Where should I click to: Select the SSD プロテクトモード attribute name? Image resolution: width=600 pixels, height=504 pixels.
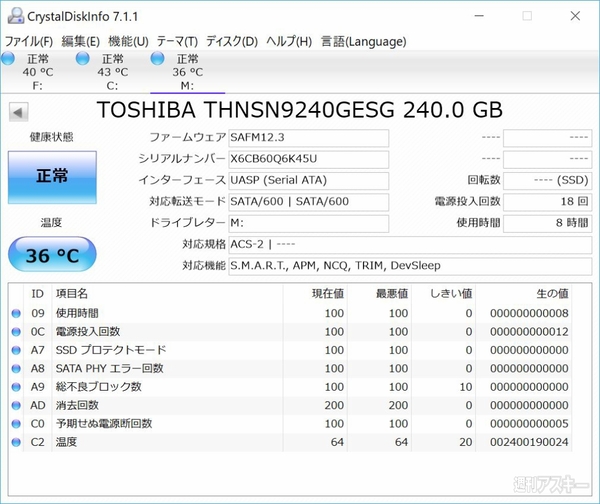pyautogui.click(x=111, y=350)
